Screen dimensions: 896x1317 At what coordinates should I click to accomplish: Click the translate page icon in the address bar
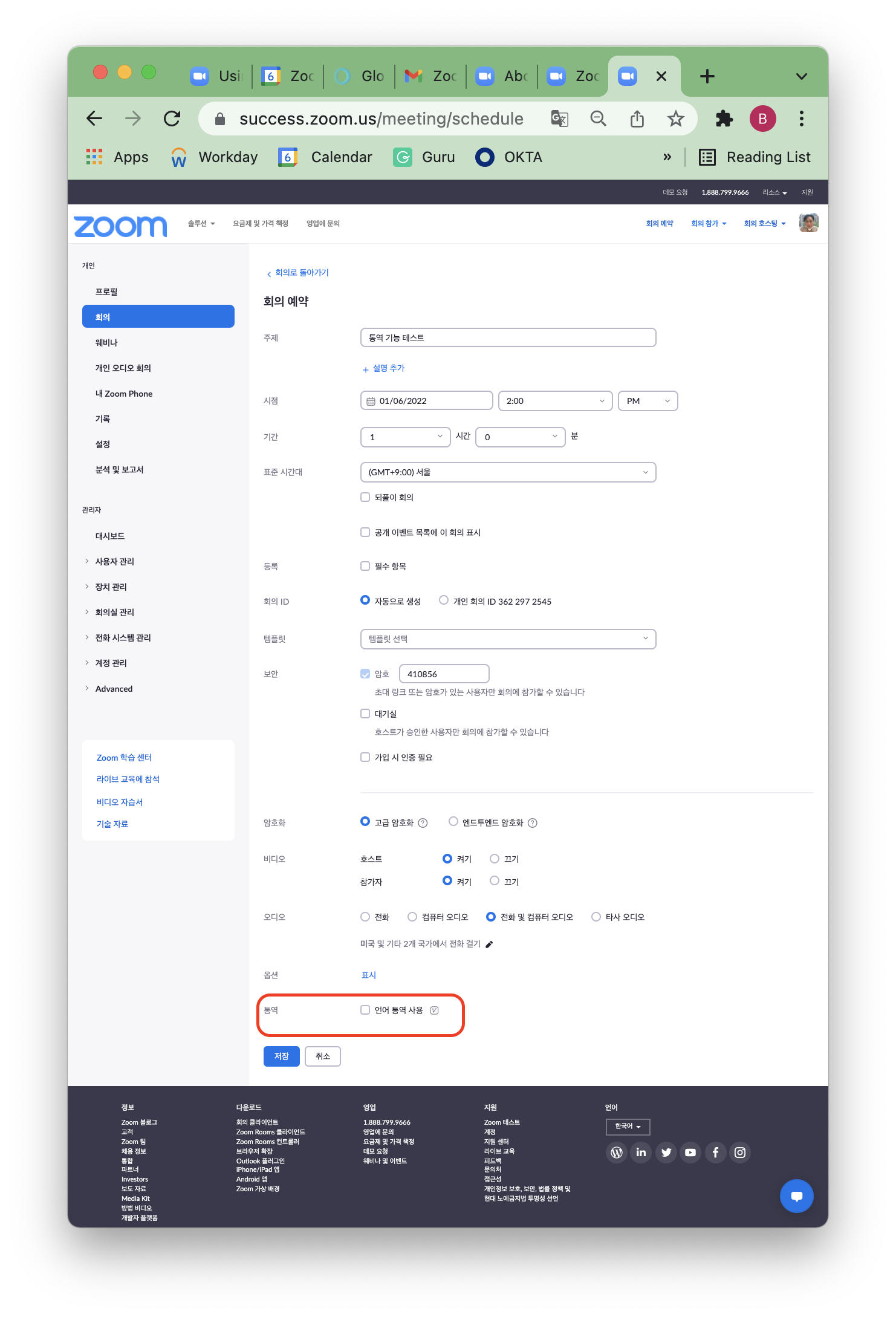560,119
